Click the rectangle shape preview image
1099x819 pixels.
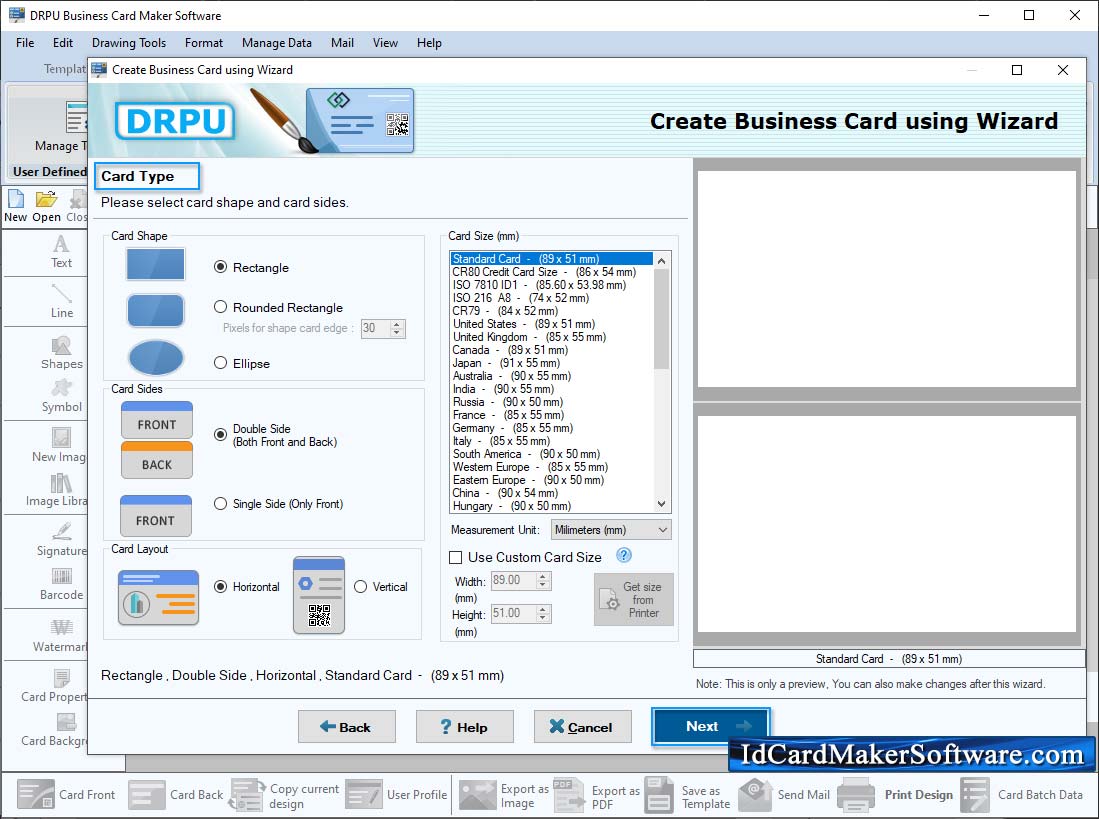point(155,264)
